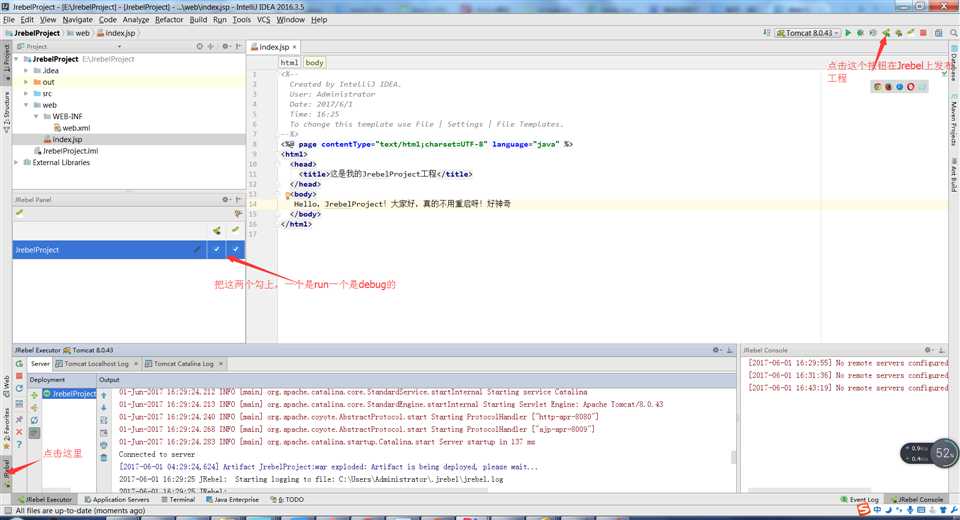Close the Tomcat Catalina Log tab

221,364
